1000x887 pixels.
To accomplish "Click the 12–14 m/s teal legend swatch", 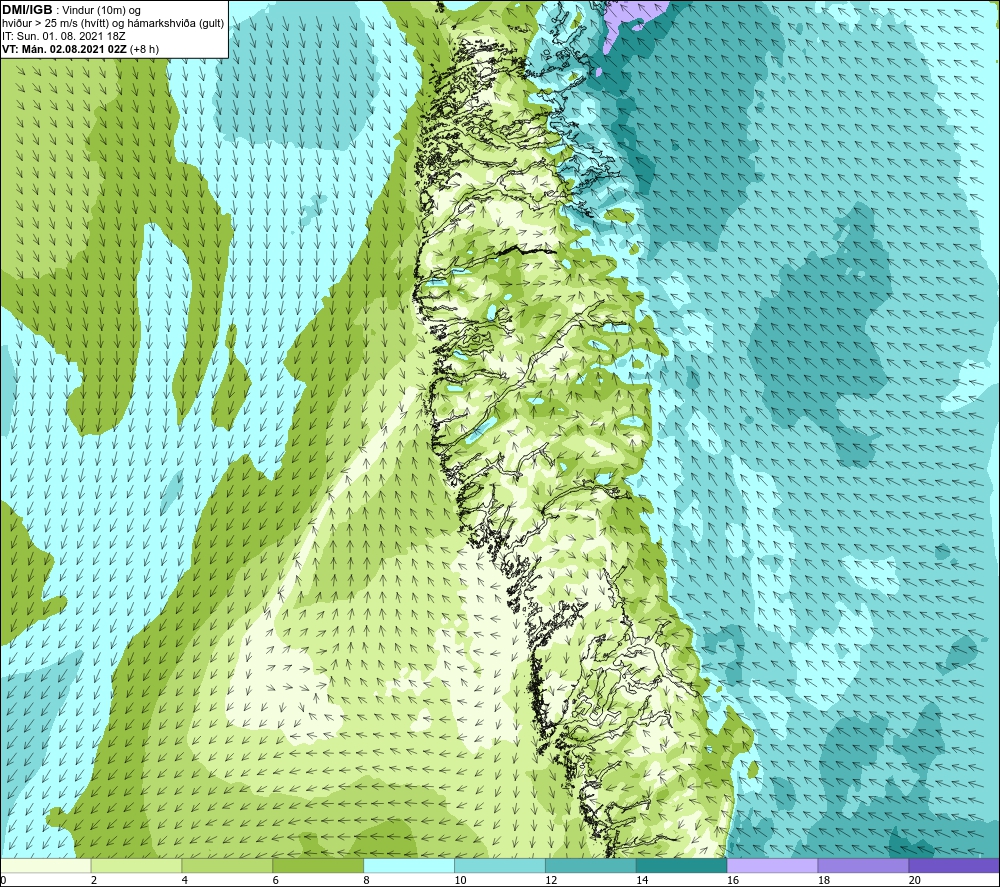I will (591, 865).
